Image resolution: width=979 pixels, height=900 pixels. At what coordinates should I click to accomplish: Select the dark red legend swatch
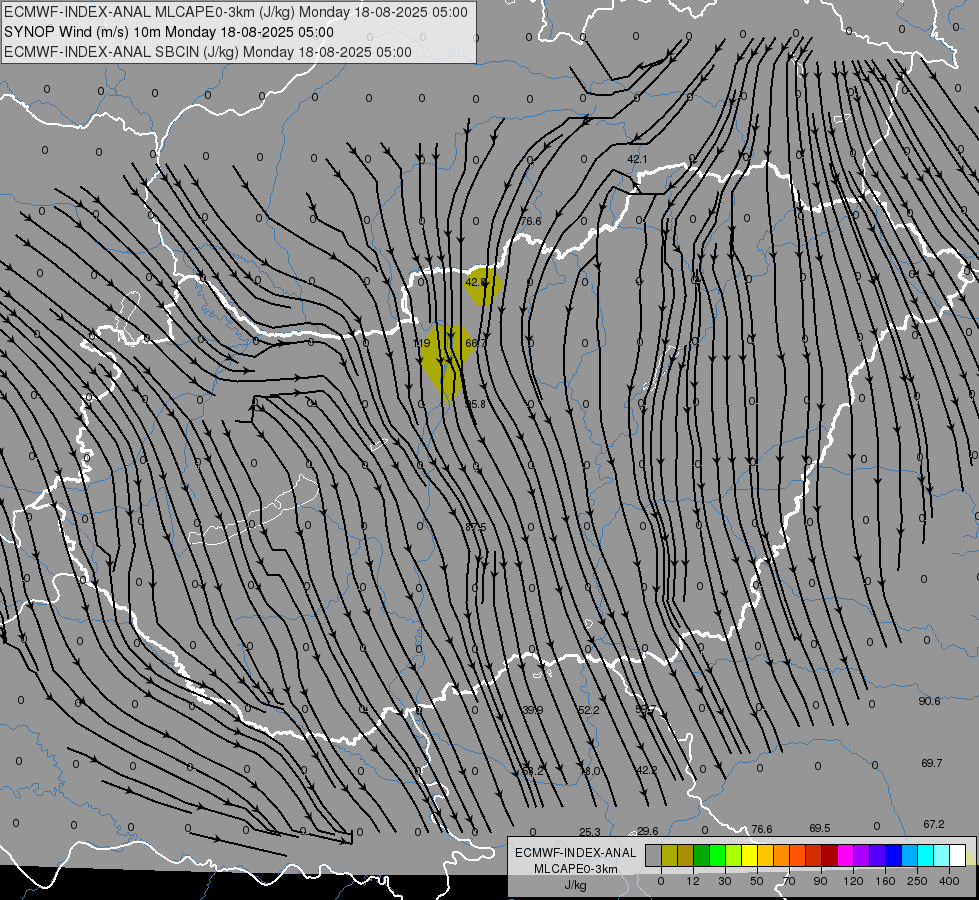coord(830,856)
